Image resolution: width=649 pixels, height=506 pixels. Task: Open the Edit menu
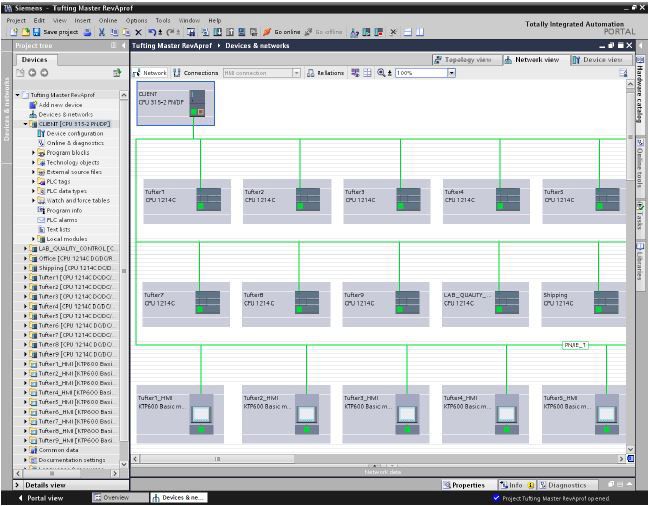tap(39, 20)
